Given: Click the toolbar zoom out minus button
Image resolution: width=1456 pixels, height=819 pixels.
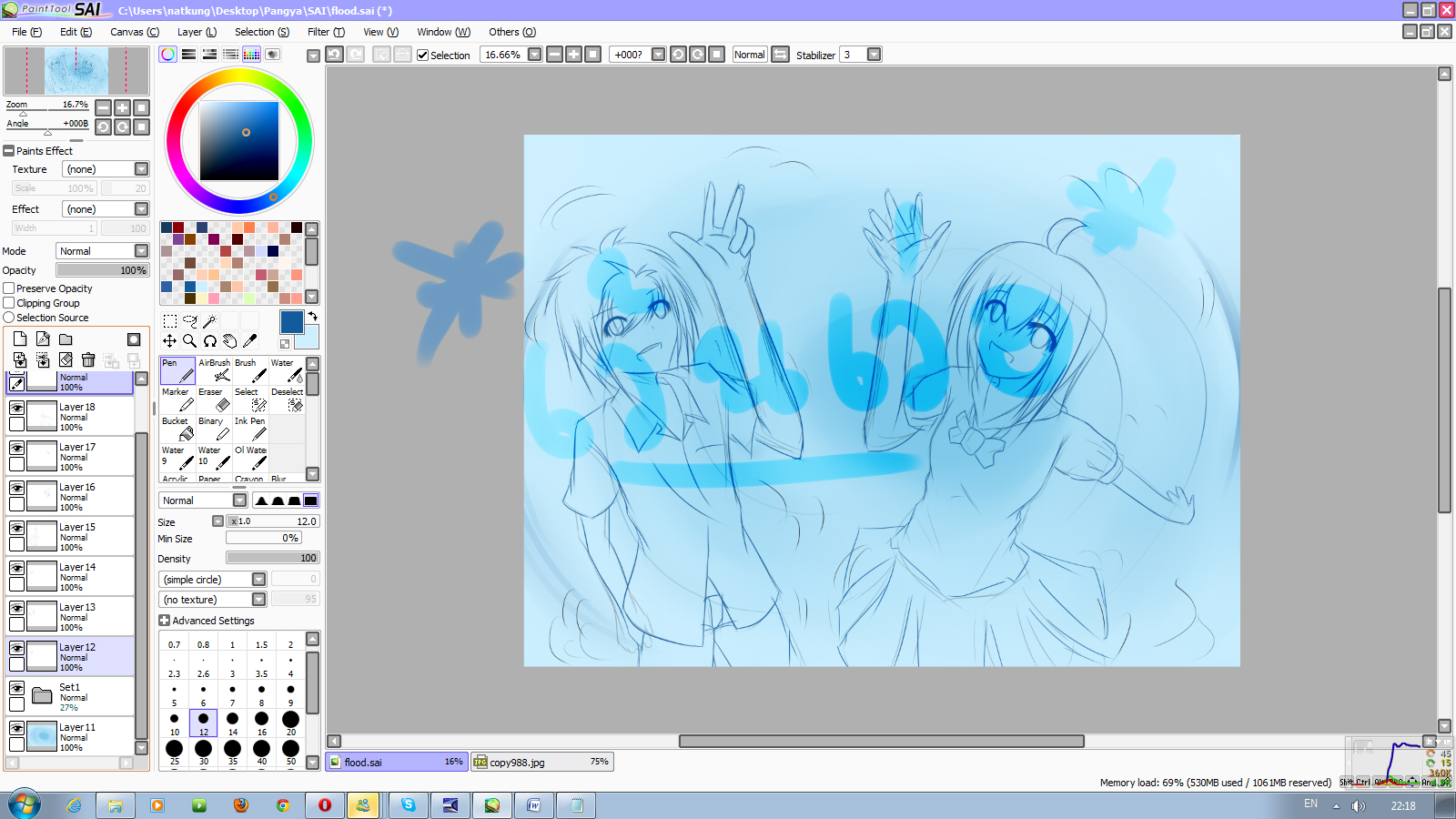Looking at the screenshot, I should [x=555, y=55].
